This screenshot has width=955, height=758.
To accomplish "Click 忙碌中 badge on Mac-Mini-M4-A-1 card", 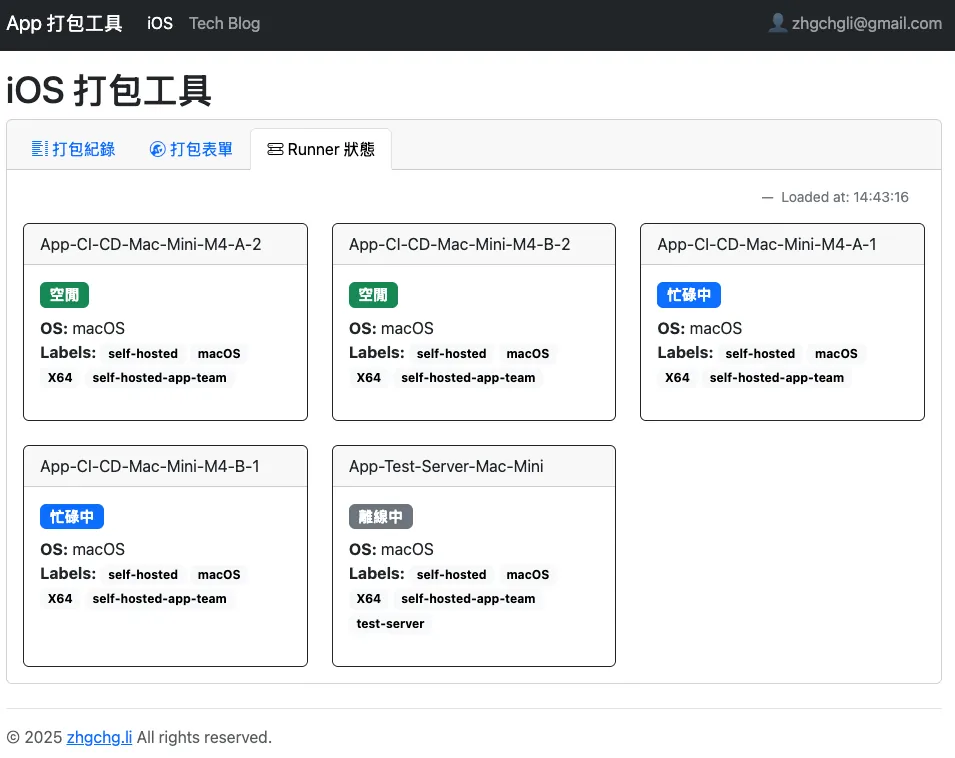I will click(689, 295).
